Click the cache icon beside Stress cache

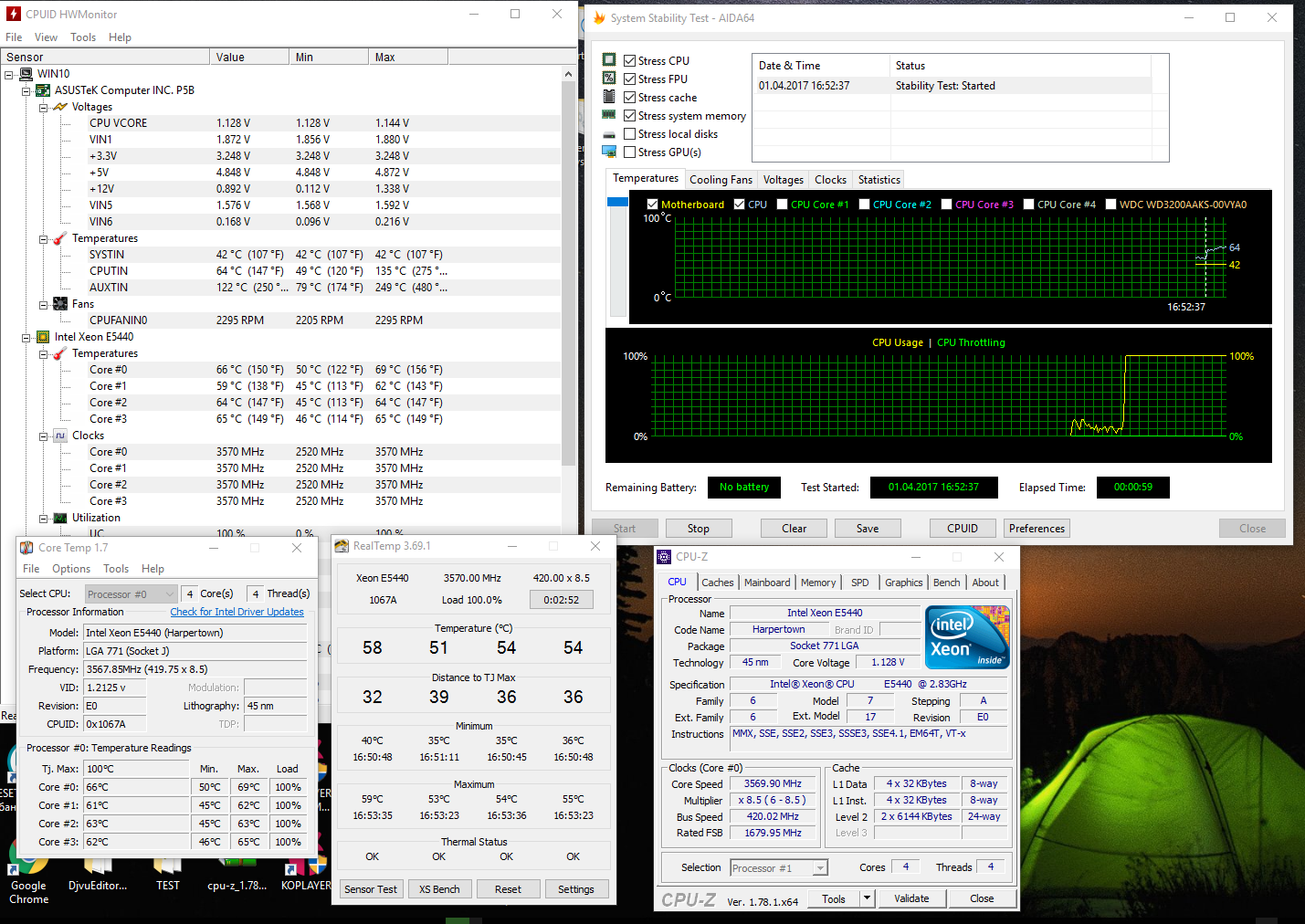(x=609, y=97)
